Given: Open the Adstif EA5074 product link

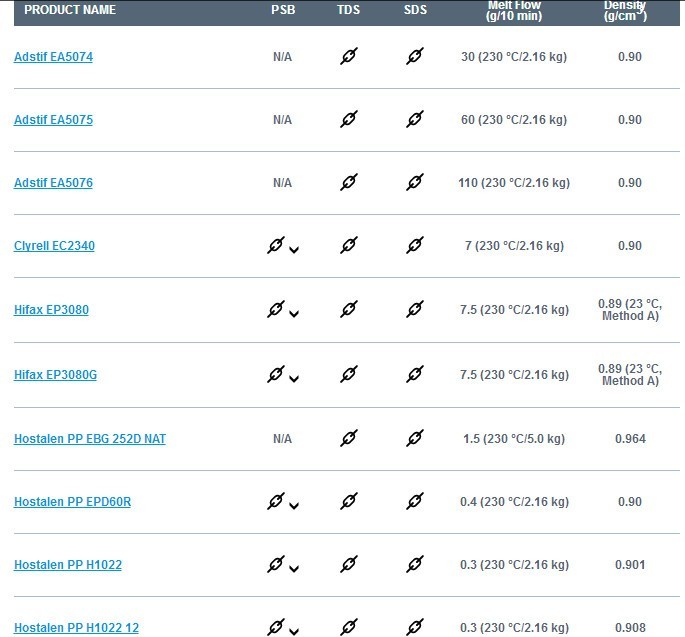Looking at the screenshot, I should coord(53,57).
